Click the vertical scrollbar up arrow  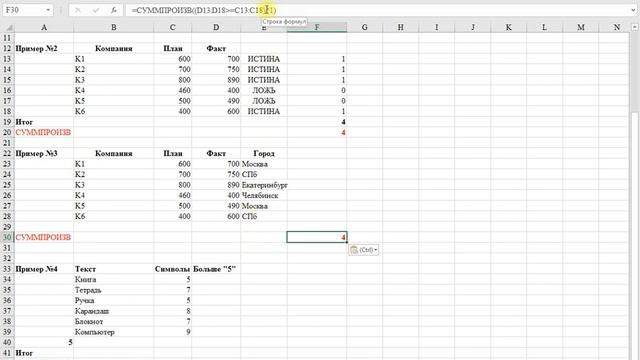point(635,27)
